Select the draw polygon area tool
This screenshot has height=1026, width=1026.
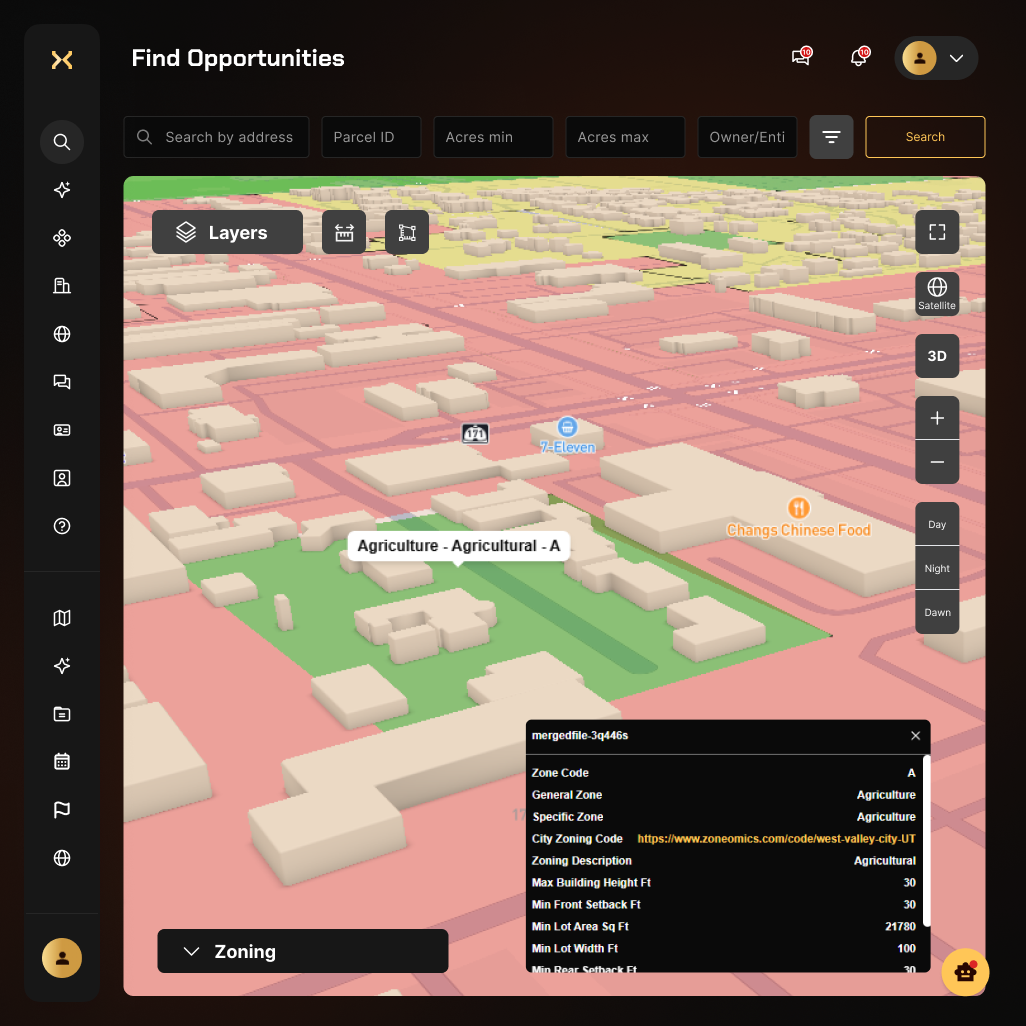[x=407, y=232]
